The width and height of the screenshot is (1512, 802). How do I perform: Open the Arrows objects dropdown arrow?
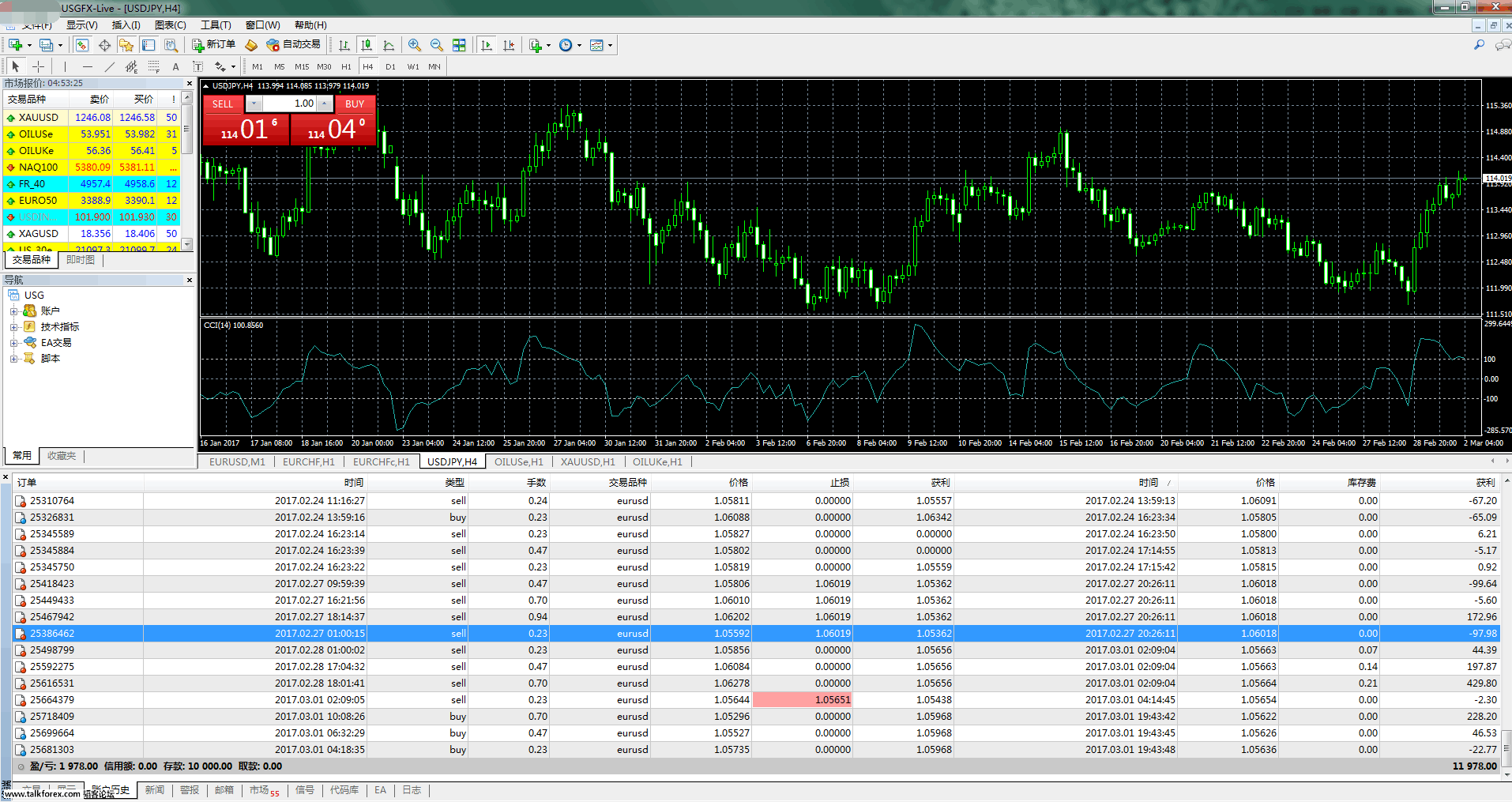coord(233,66)
